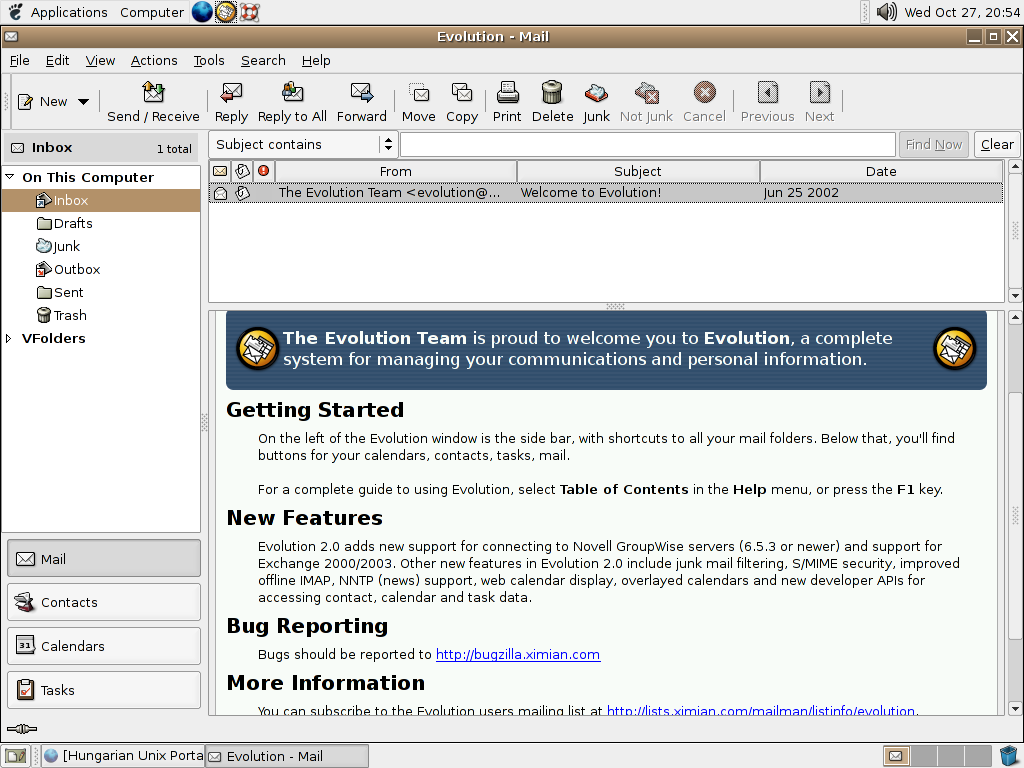The height and width of the screenshot is (768, 1024).
Task: Open the Subject contains search combo box
Action: 303,144
